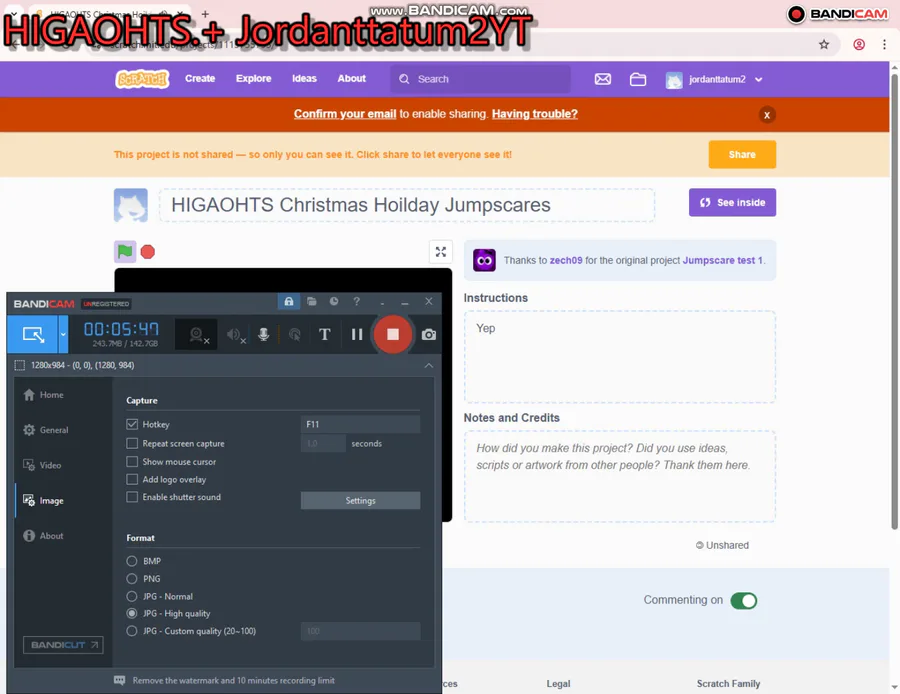Screen dimensions: 900x694
Task: Open Bandicam help question mark
Action: pos(356,301)
